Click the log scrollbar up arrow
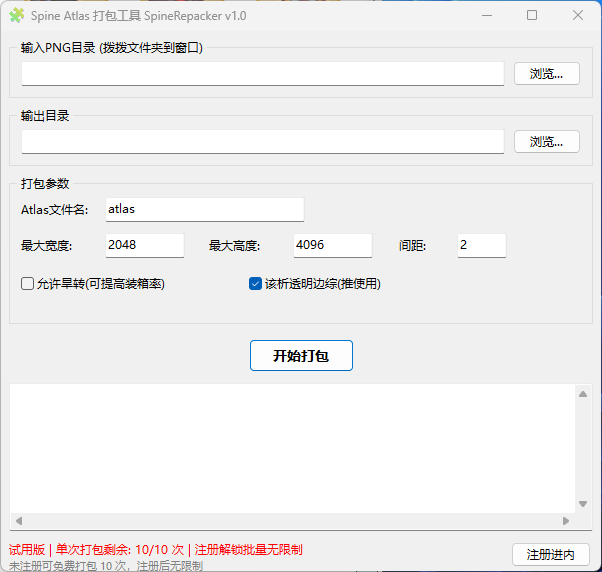The image size is (602, 572). [583, 394]
